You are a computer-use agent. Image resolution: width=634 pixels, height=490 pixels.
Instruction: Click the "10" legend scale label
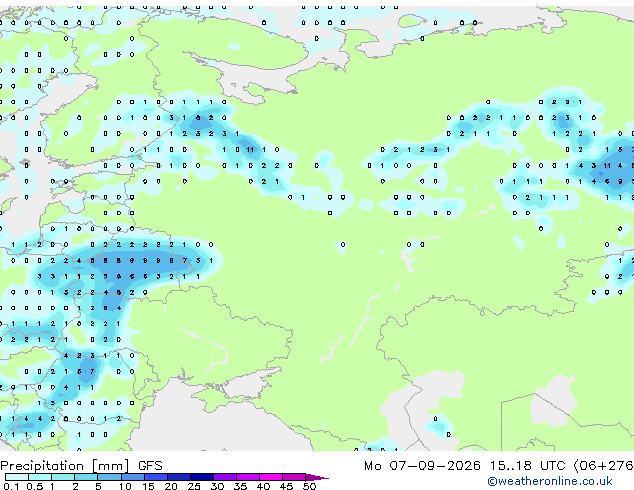click(x=125, y=486)
